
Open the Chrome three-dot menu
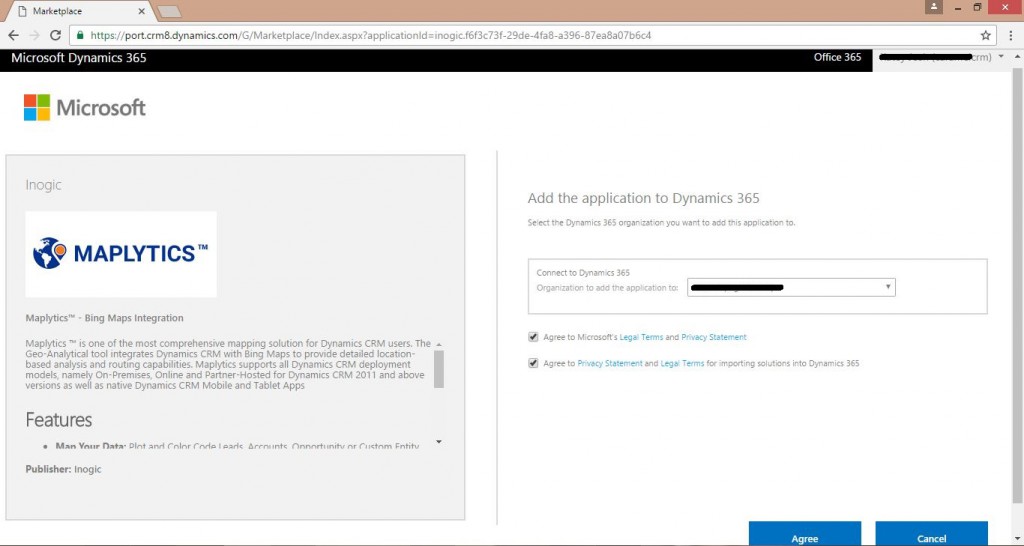click(x=1010, y=35)
